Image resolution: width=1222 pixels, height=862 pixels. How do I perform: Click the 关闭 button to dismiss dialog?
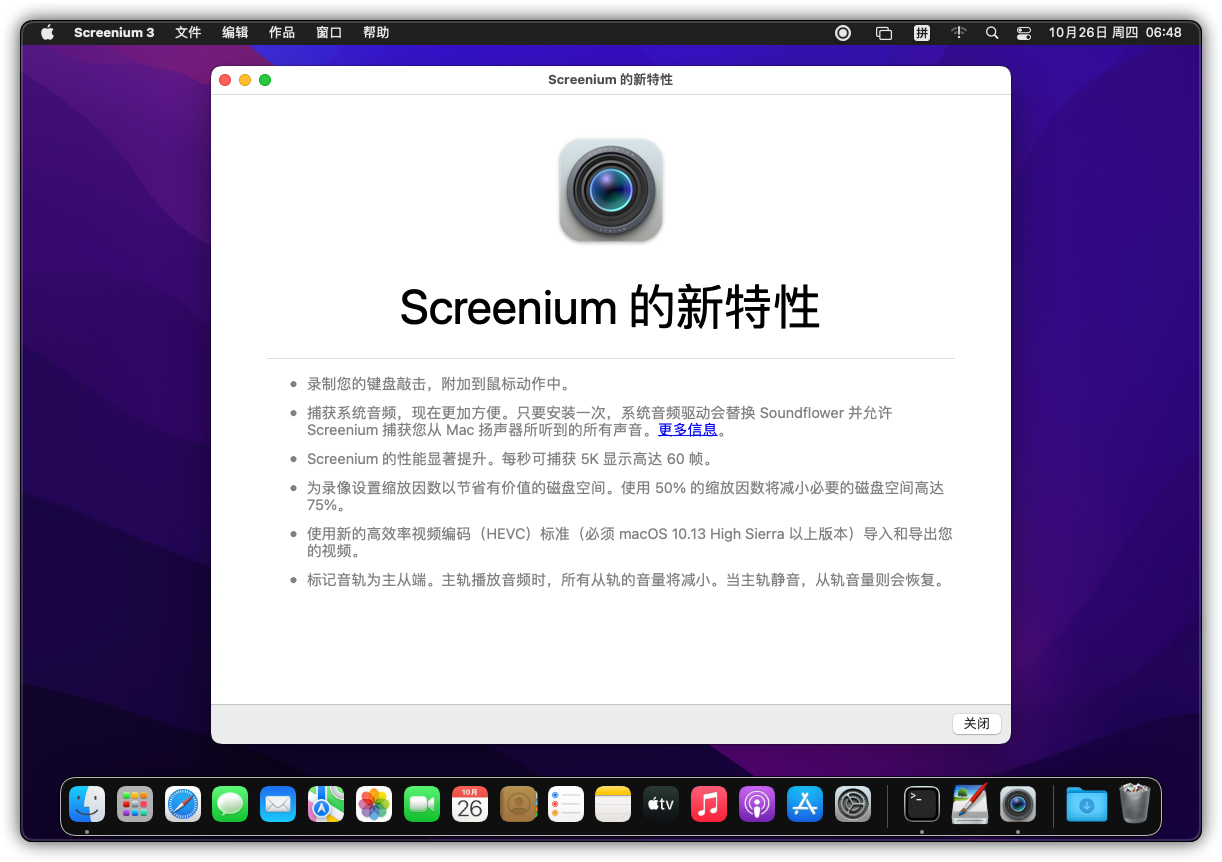pyautogui.click(x=976, y=723)
